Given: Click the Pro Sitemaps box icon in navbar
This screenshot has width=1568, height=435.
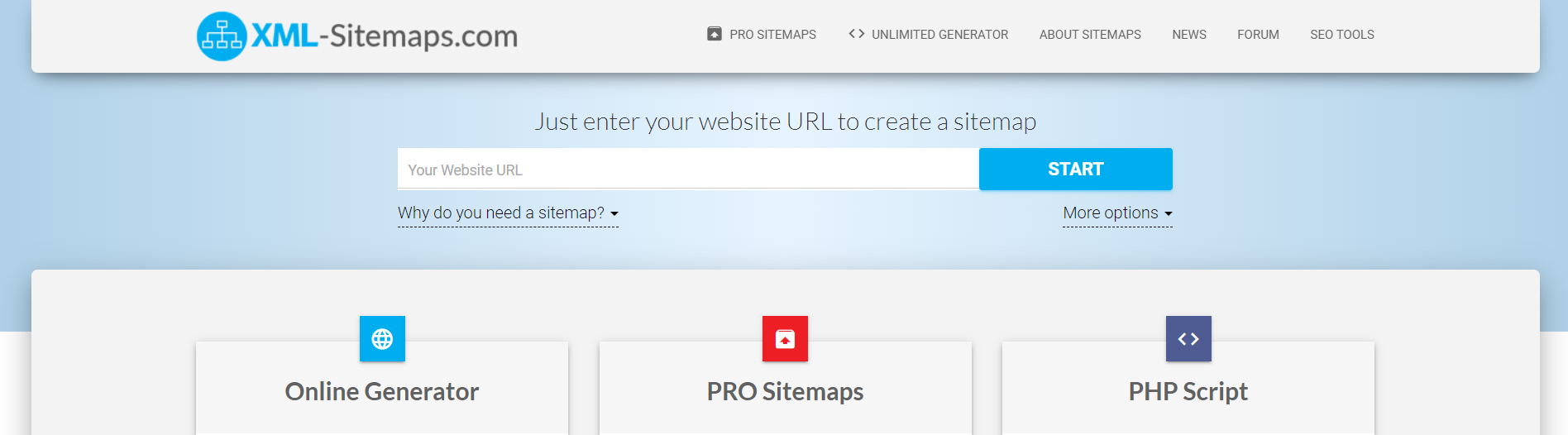Looking at the screenshot, I should coord(715,34).
